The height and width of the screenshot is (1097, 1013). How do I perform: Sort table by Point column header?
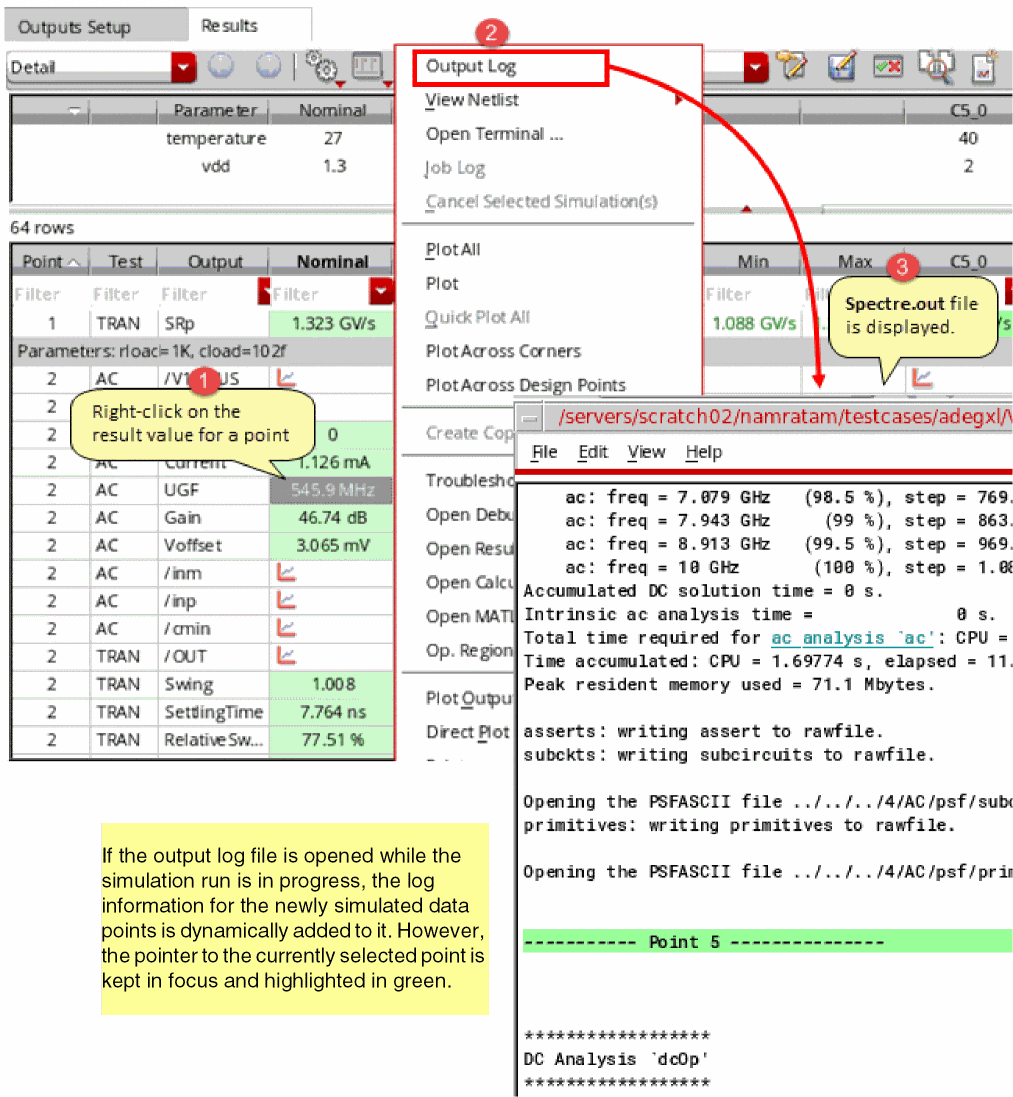[50, 262]
